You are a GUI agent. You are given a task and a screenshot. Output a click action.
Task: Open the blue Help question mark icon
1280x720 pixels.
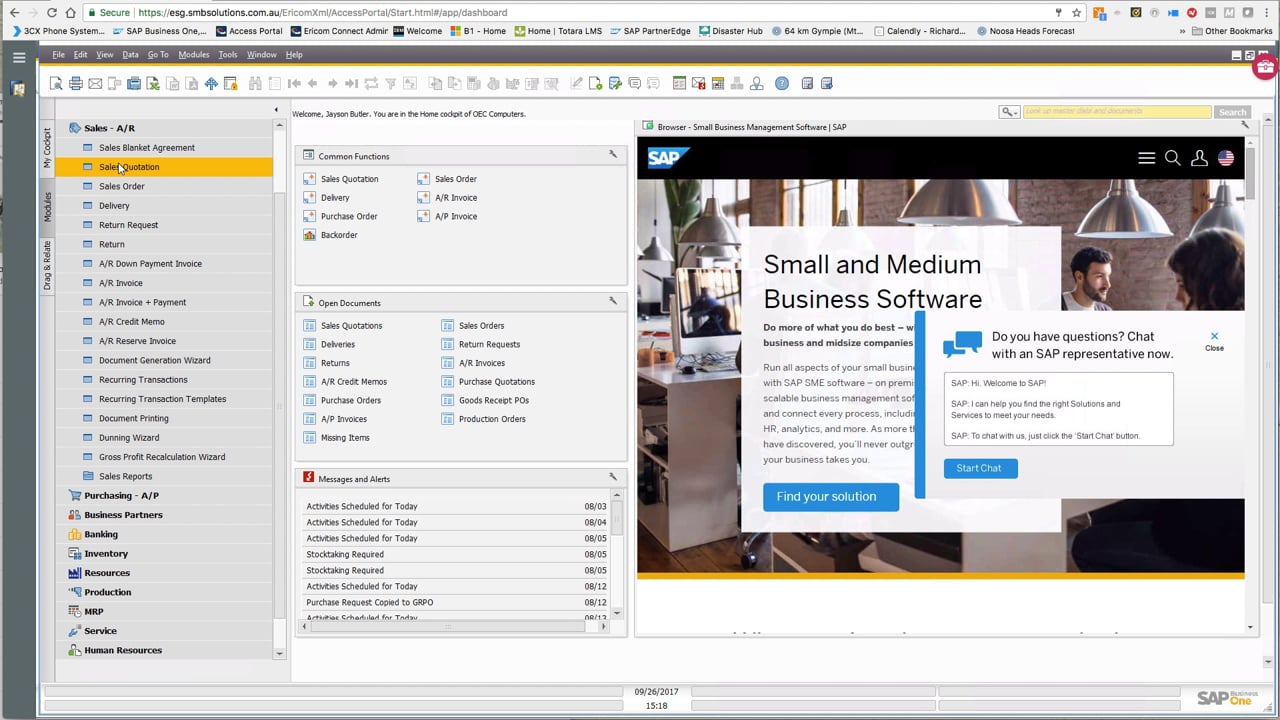tap(782, 84)
